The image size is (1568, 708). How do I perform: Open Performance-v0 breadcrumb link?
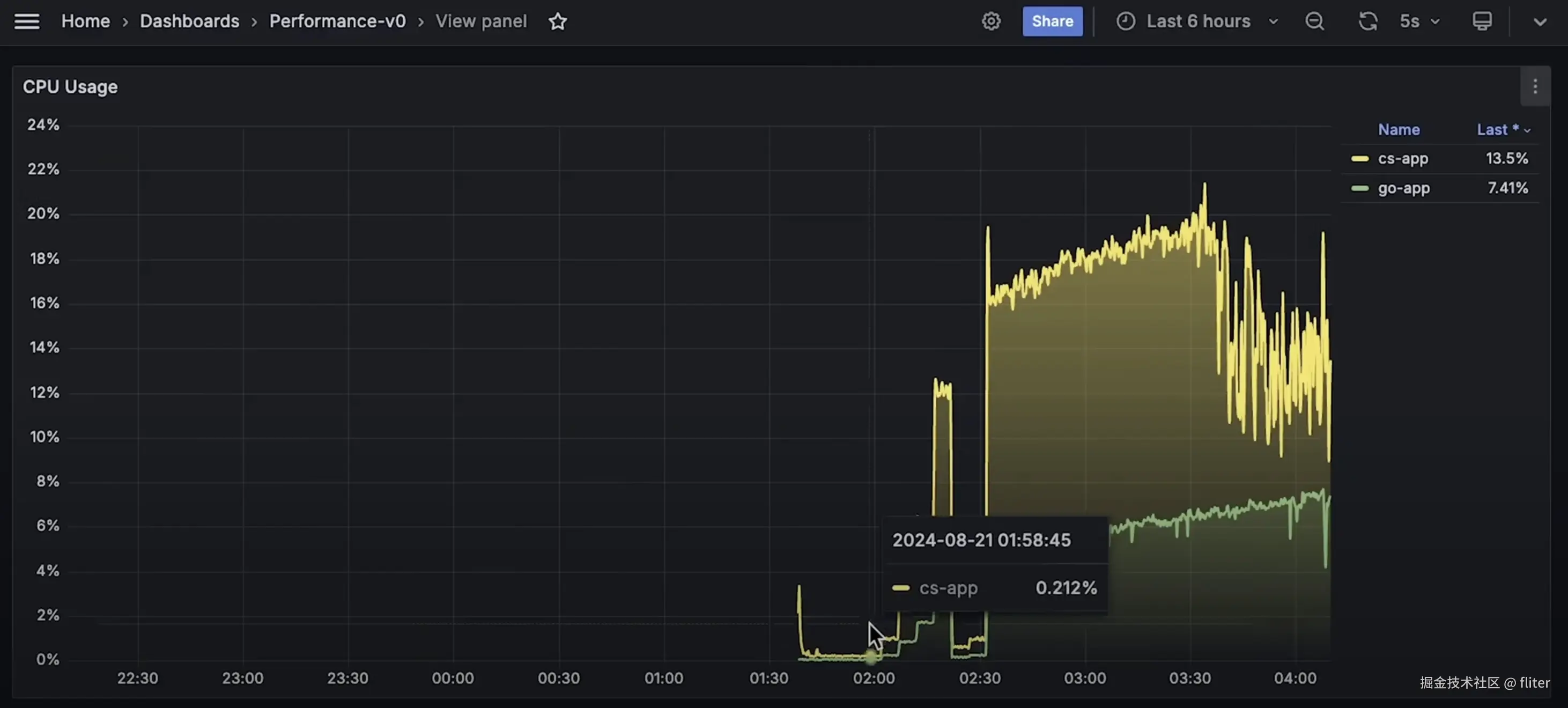[337, 21]
